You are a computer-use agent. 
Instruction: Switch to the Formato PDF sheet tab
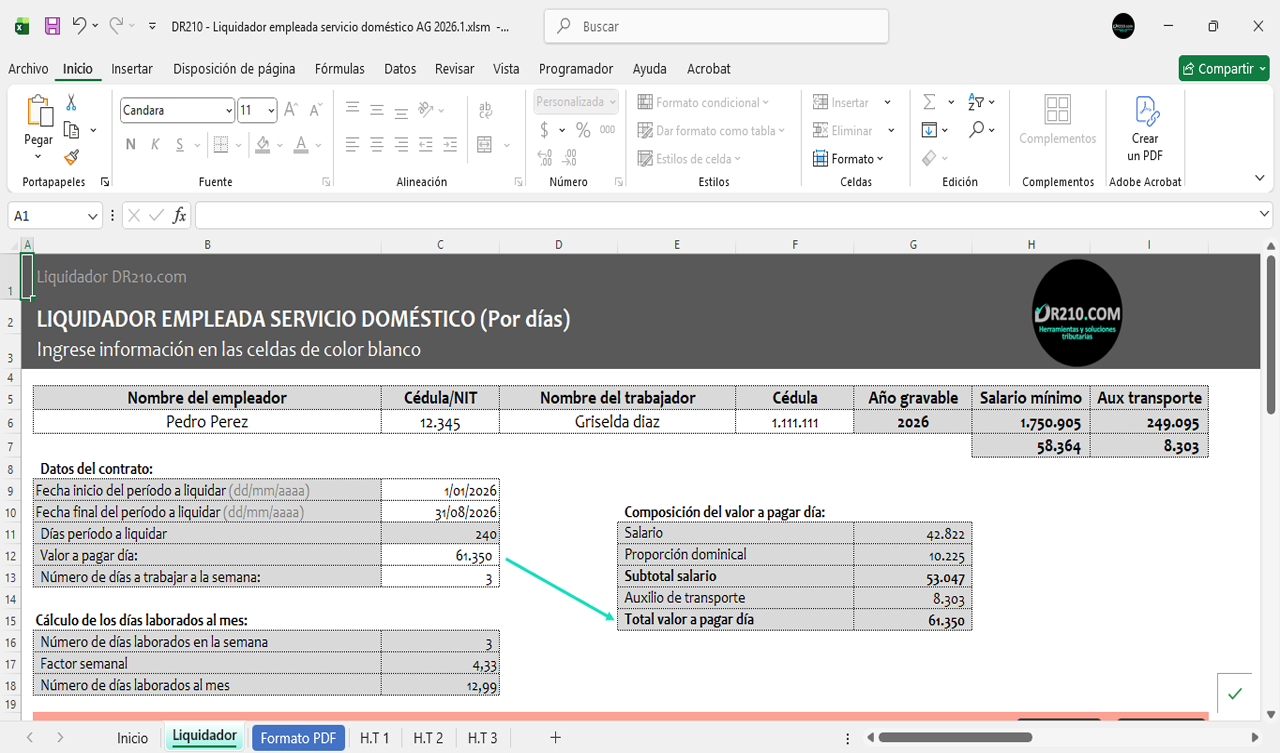pyautogui.click(x=297, y=738)
